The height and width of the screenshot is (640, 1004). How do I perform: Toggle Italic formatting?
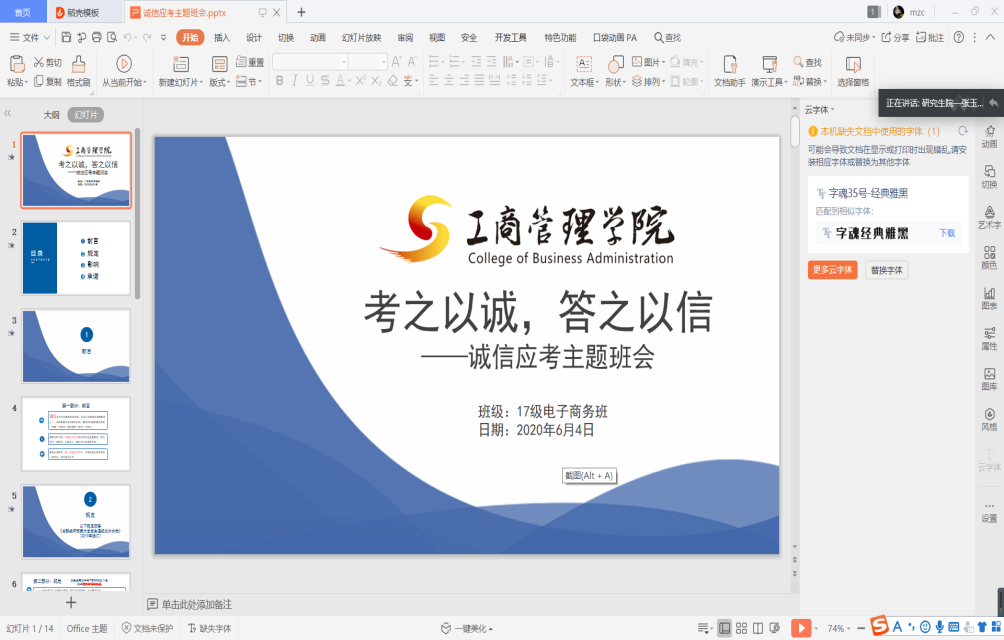click(295, 81)
